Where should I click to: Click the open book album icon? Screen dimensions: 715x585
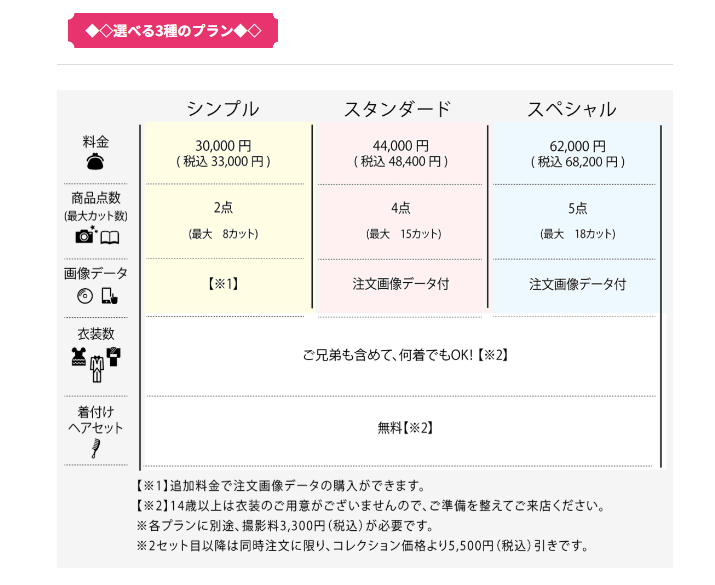[109, 238]
